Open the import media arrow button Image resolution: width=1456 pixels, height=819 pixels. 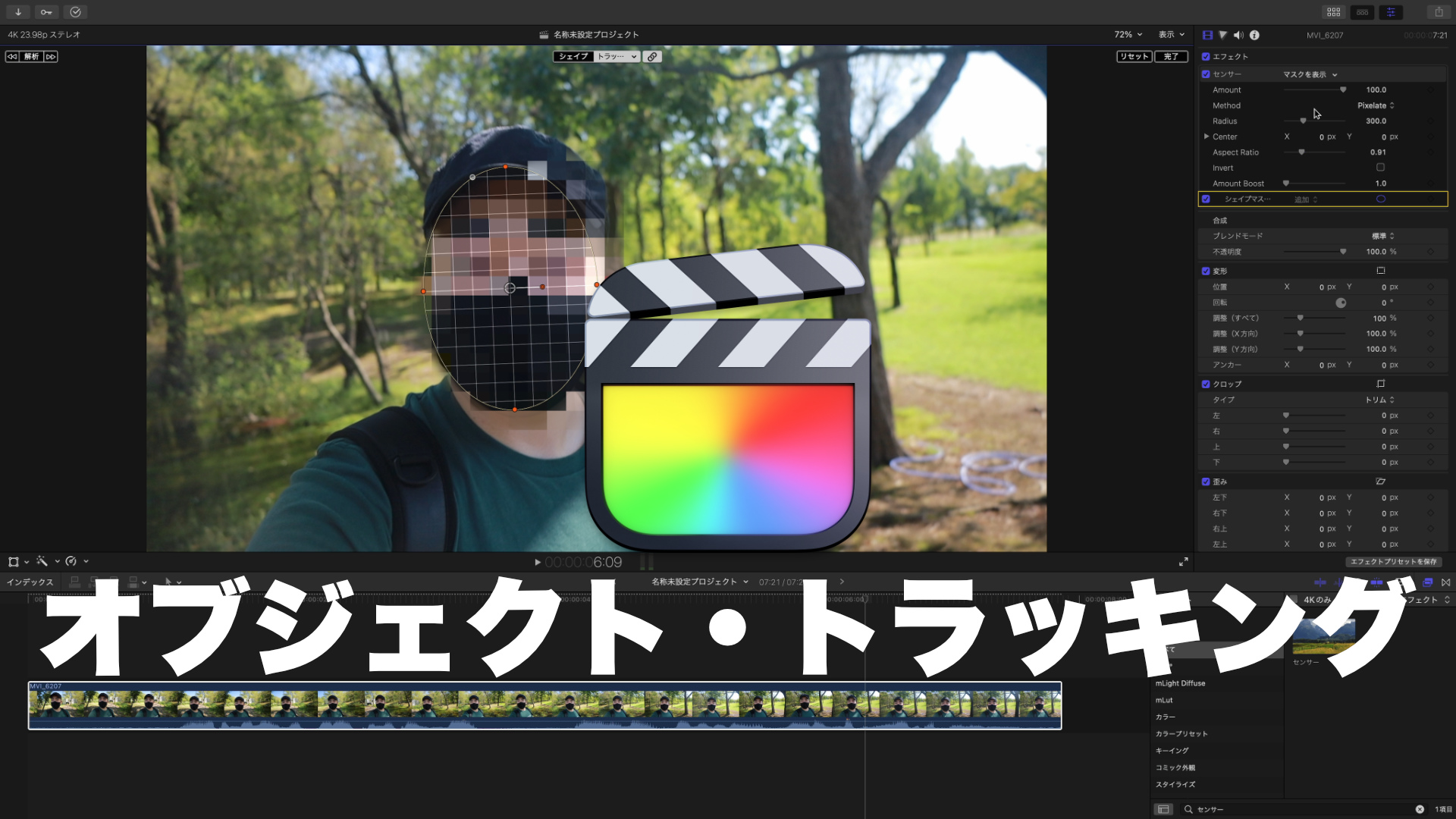pos(18,12)
